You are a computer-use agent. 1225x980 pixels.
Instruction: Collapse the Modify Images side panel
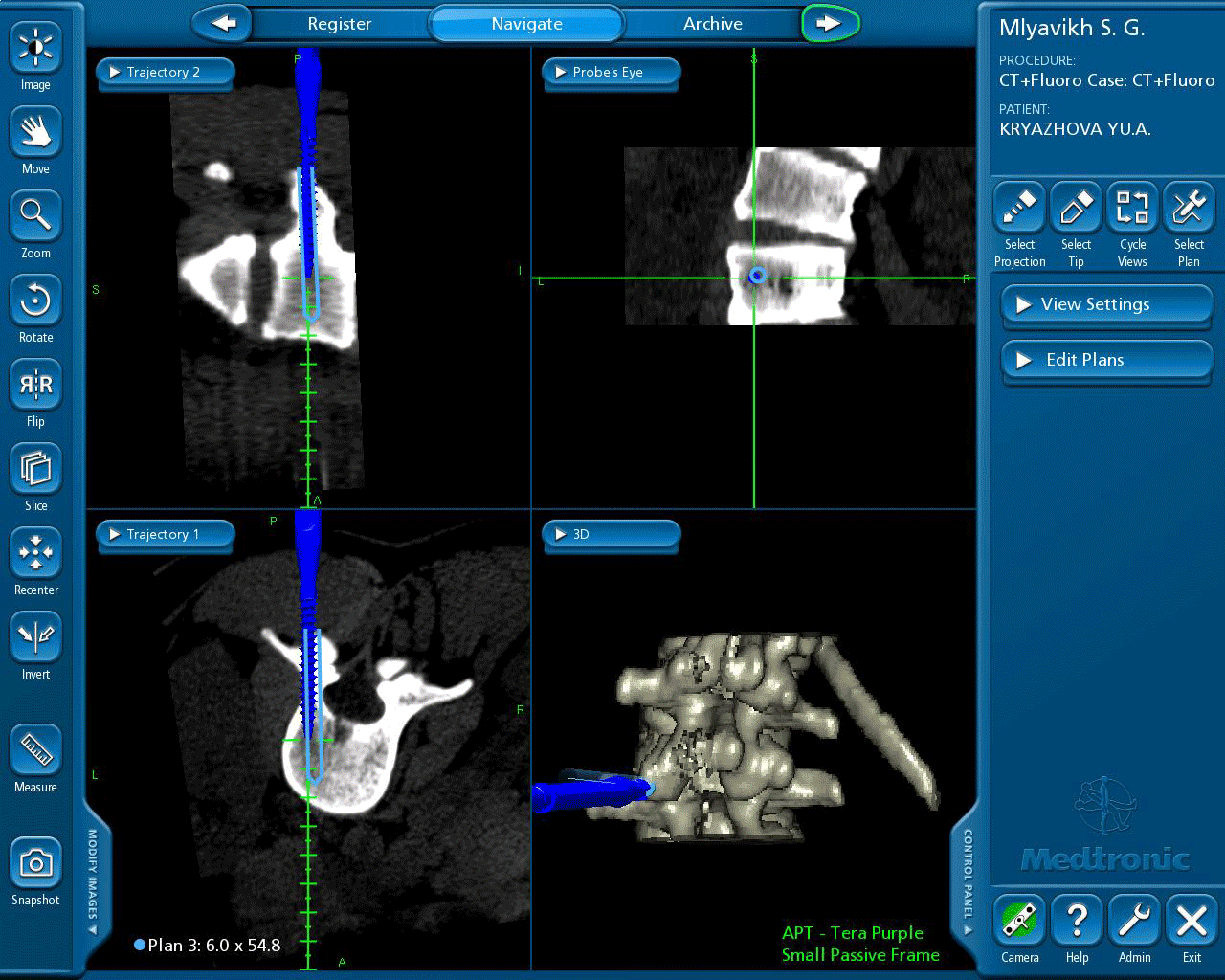tap(93, 882)
